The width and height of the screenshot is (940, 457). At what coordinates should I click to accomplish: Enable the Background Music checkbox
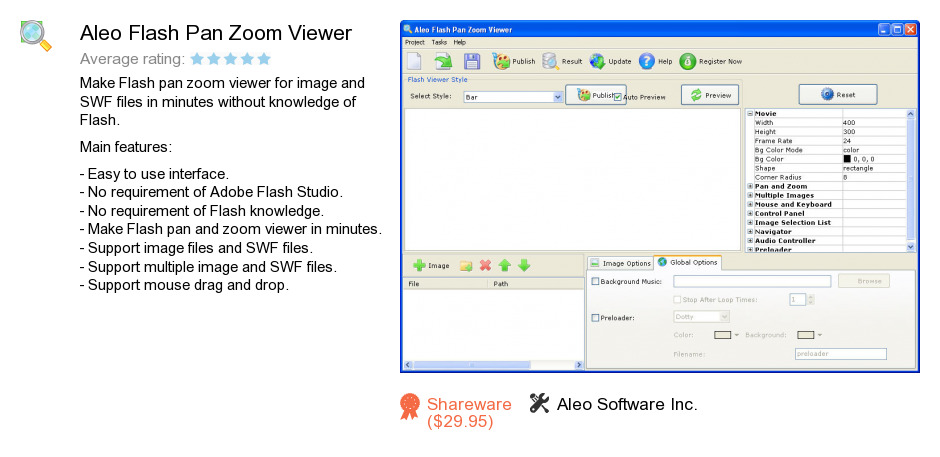click(x=595, y=281)
